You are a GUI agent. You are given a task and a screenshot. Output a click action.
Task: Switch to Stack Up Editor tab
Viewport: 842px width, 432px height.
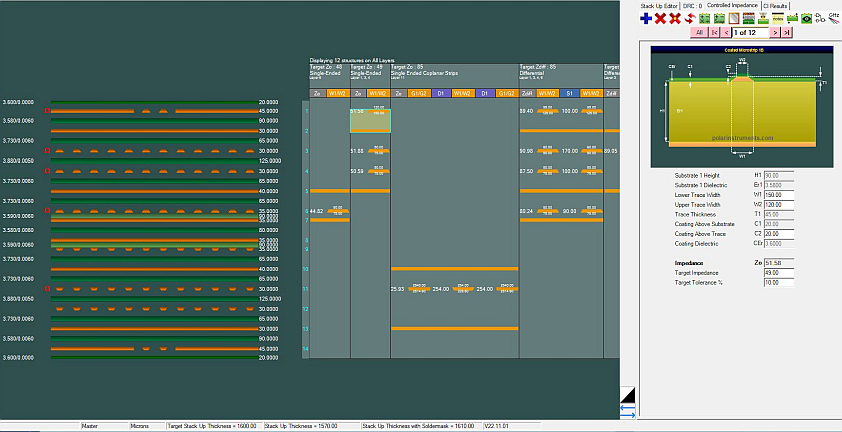(x=659, y=6)
